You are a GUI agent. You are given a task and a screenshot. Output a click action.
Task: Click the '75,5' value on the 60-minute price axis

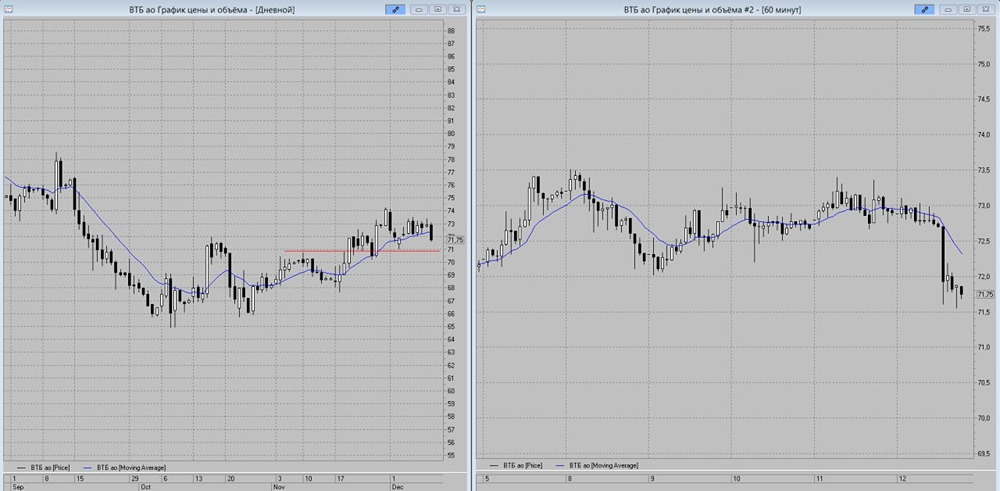point(984,29)
